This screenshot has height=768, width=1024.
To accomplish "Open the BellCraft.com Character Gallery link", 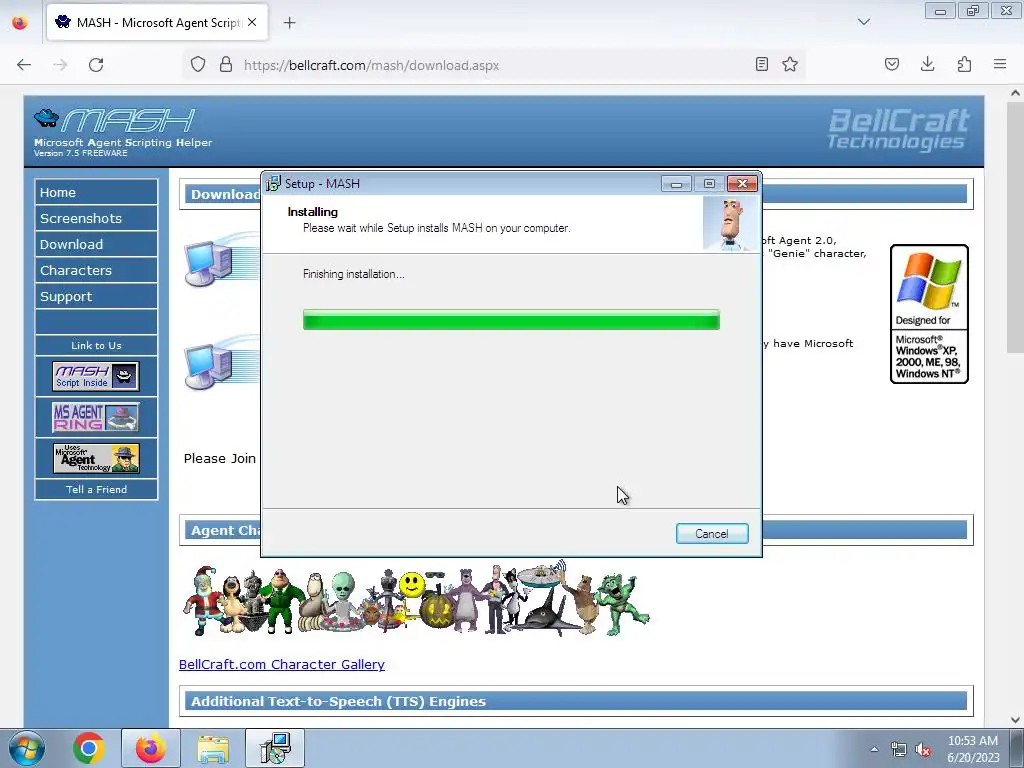I will click(281, 664).
